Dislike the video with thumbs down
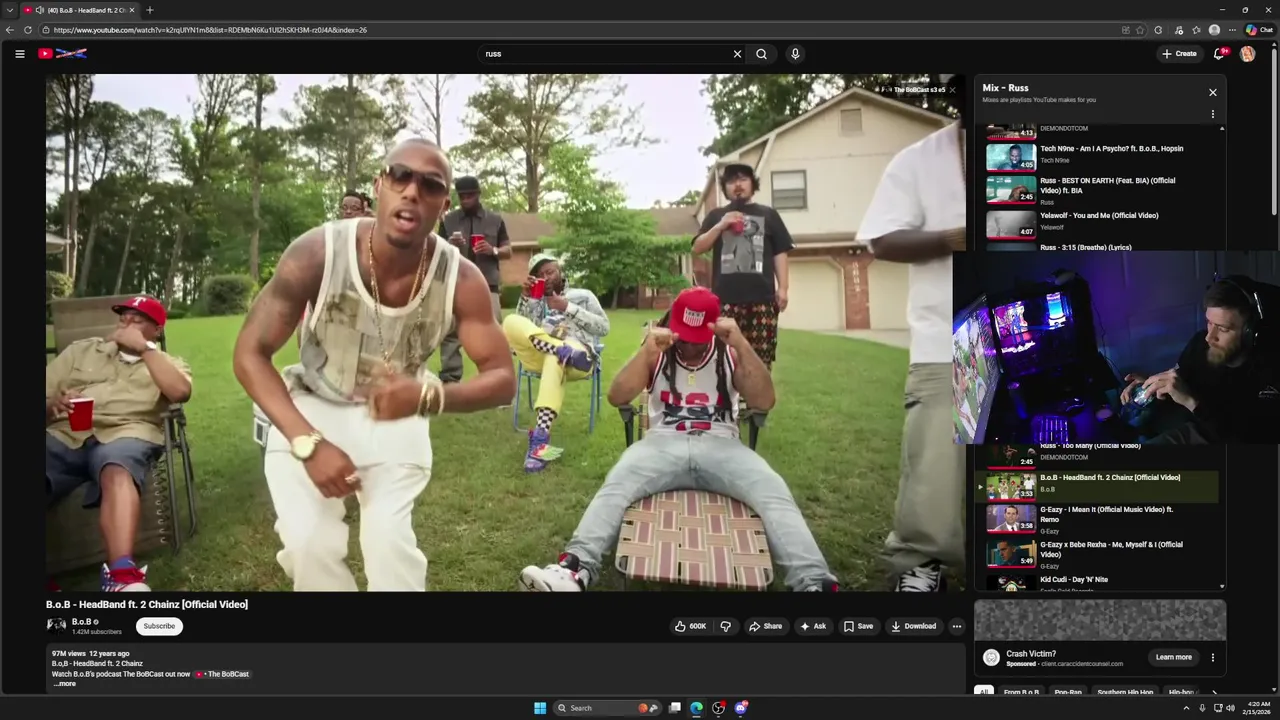This screenshot has width=1280, height=720. pyautogui.click(x=726, y=626)
